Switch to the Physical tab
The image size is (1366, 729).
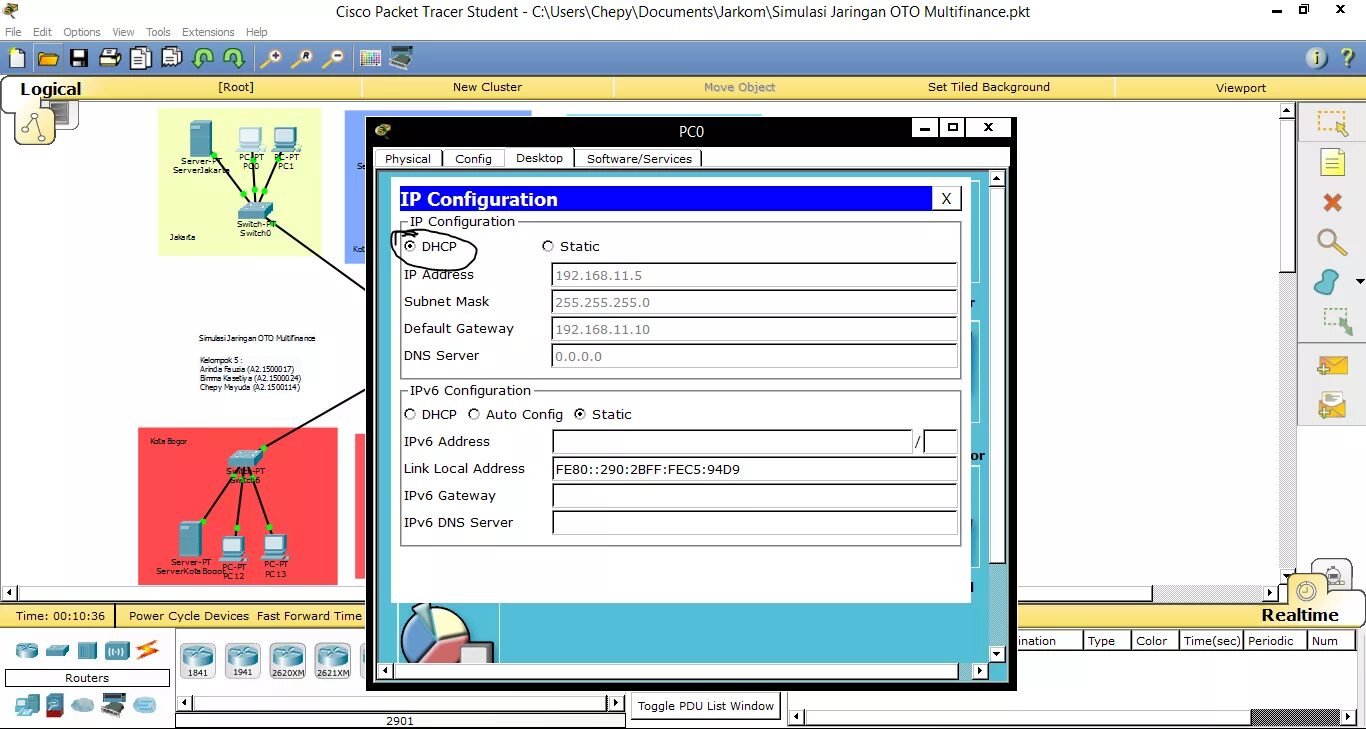408,158
